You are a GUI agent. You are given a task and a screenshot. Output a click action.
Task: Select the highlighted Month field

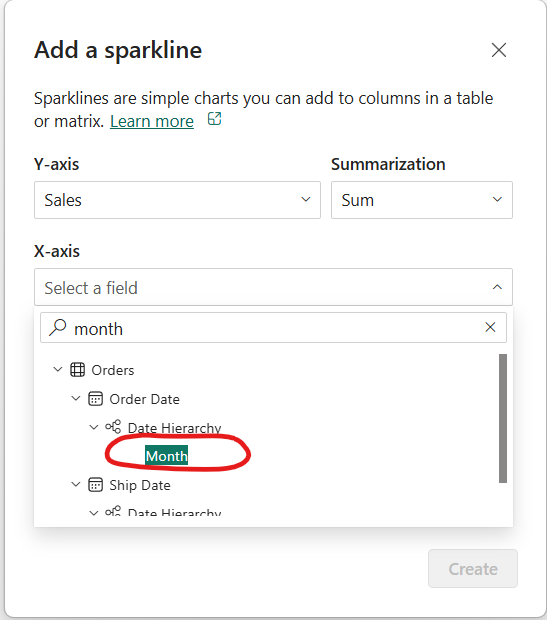click(167, 456)
